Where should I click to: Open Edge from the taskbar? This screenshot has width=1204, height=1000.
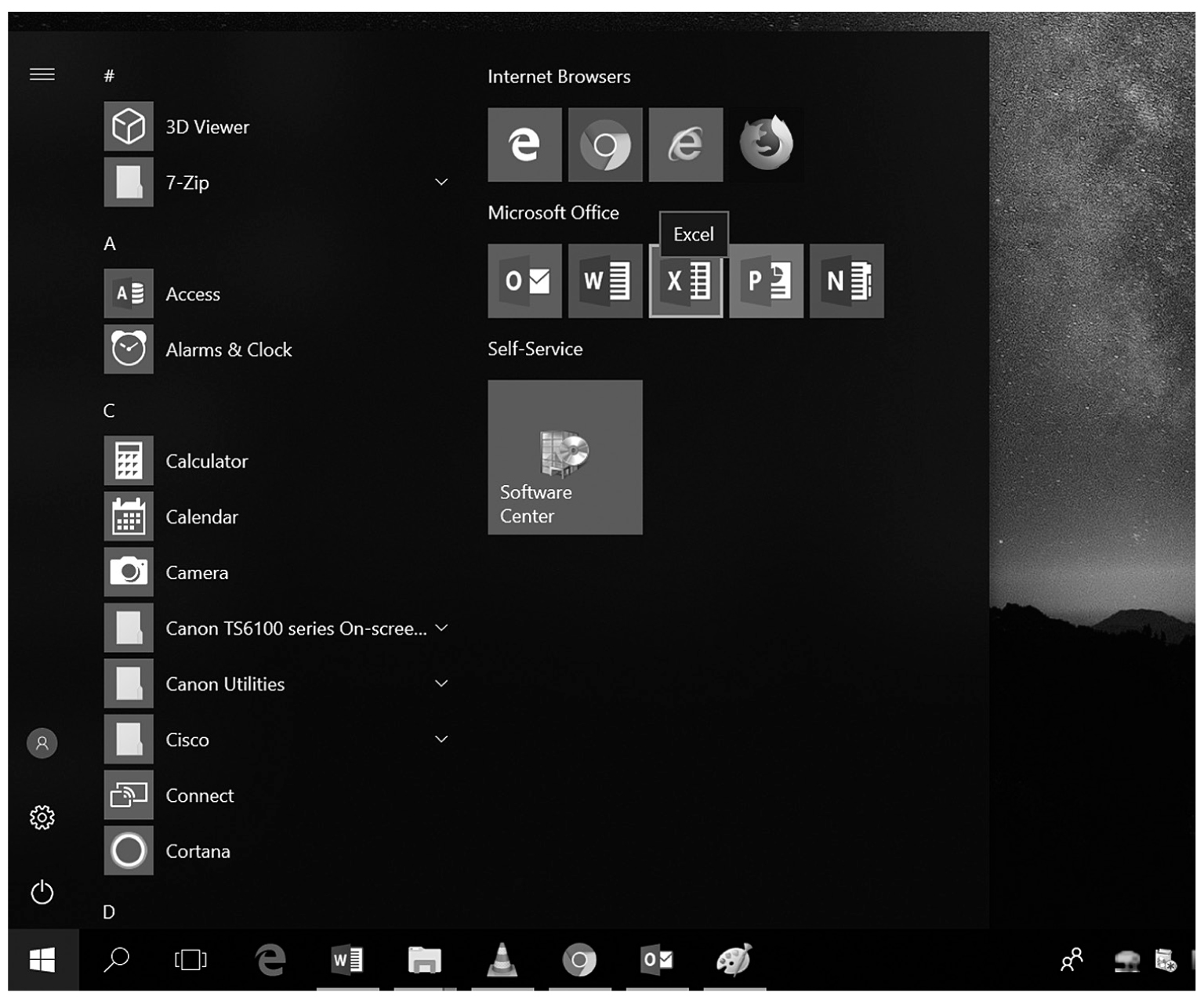click(270, 960)
